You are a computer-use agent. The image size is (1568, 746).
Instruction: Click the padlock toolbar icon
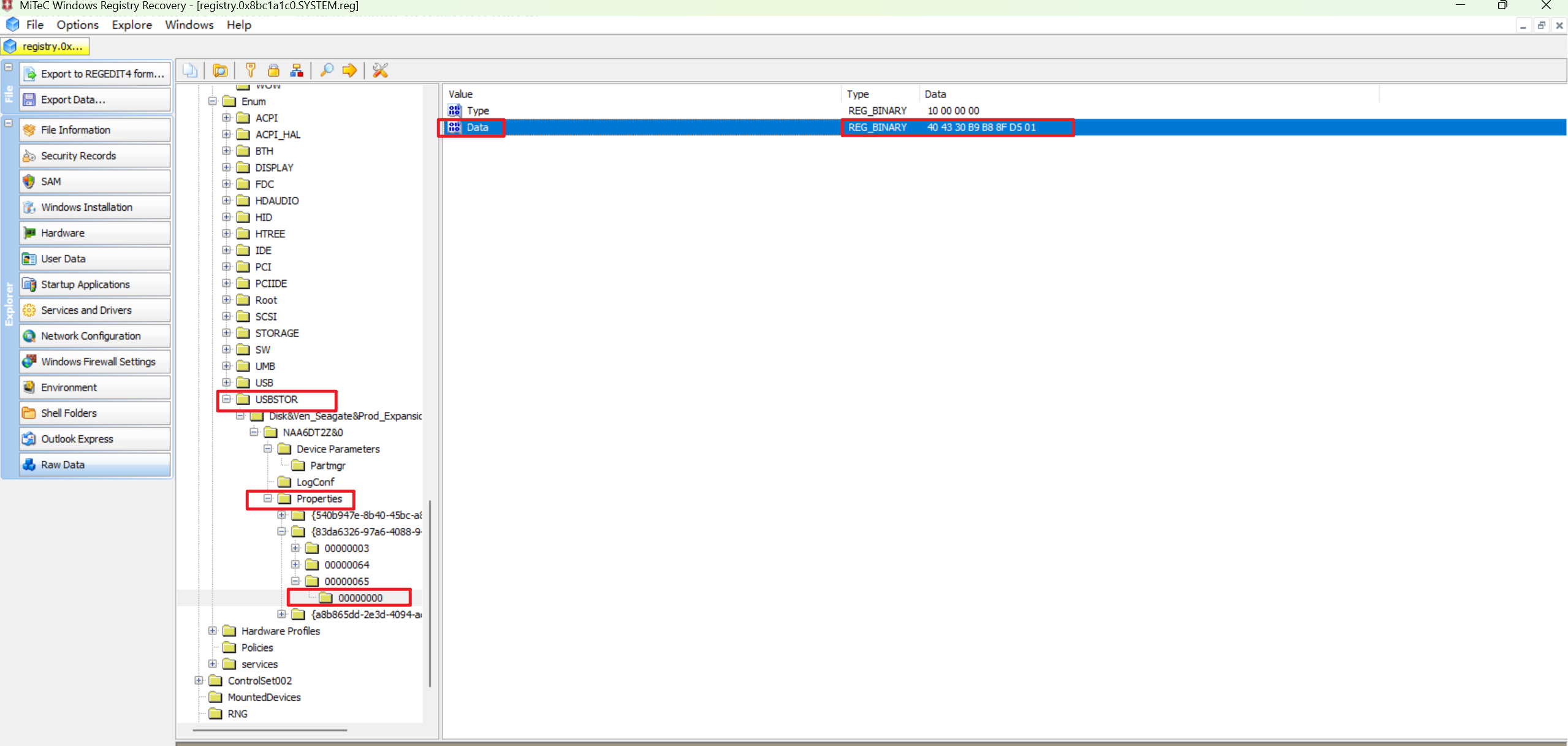pos(273,70)
